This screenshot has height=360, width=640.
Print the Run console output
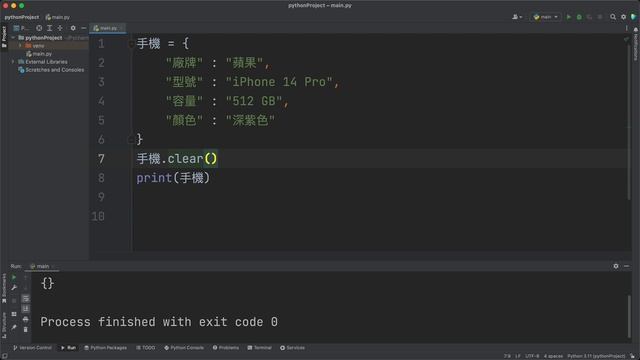[x=26, y=319]
